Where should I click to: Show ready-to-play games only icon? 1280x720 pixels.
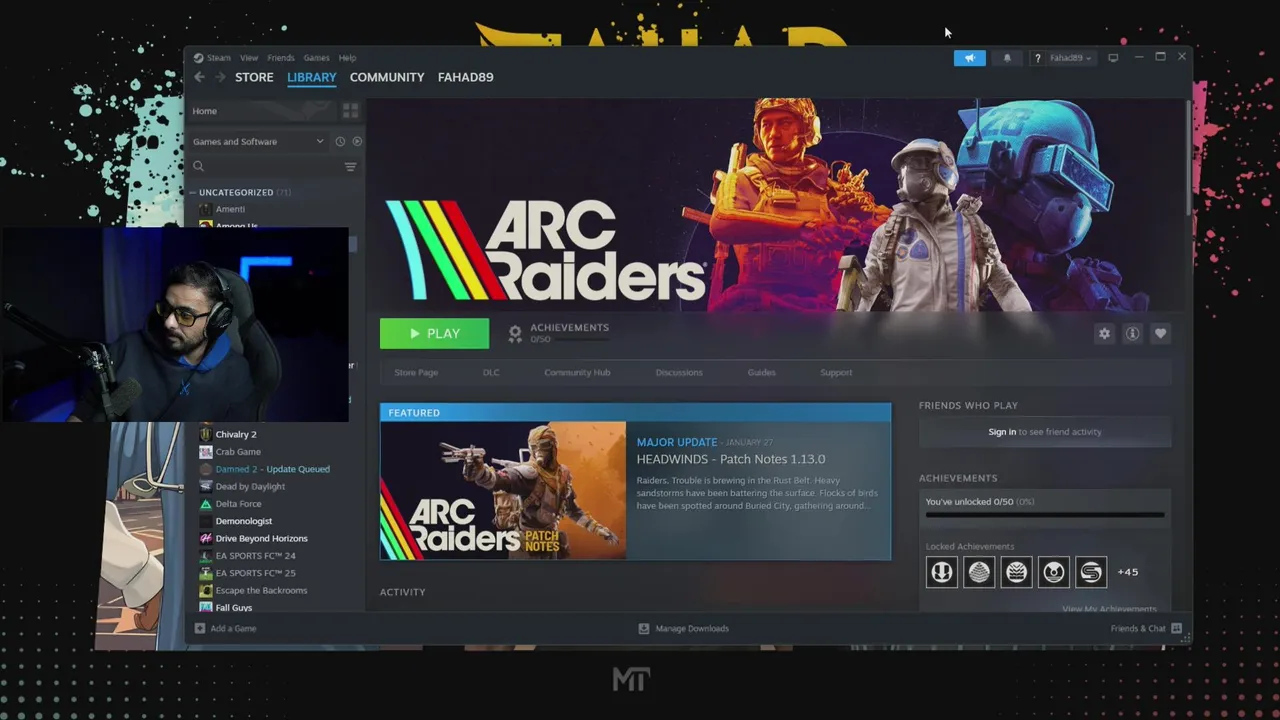(357, 142)
